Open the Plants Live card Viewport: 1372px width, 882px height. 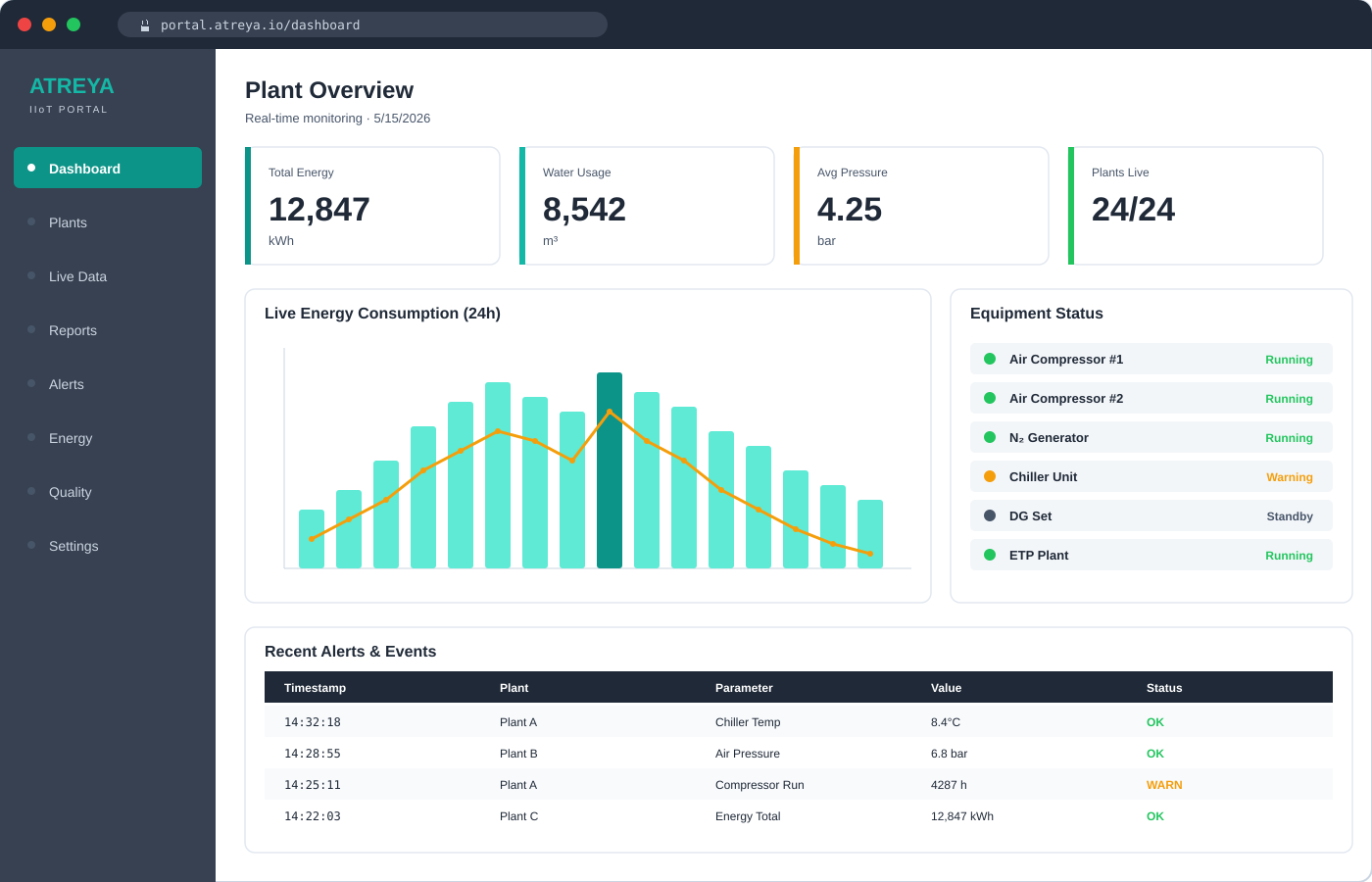[x=1196, y=206]
